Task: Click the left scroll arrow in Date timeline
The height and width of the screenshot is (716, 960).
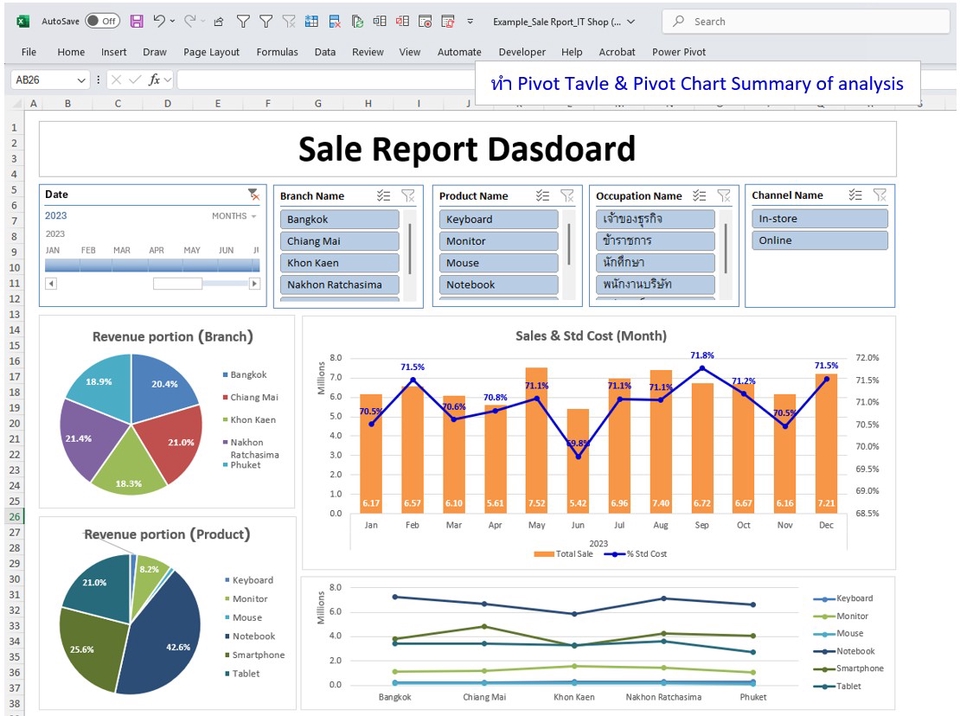Action: pyautogui.click(x=51, y=284)
